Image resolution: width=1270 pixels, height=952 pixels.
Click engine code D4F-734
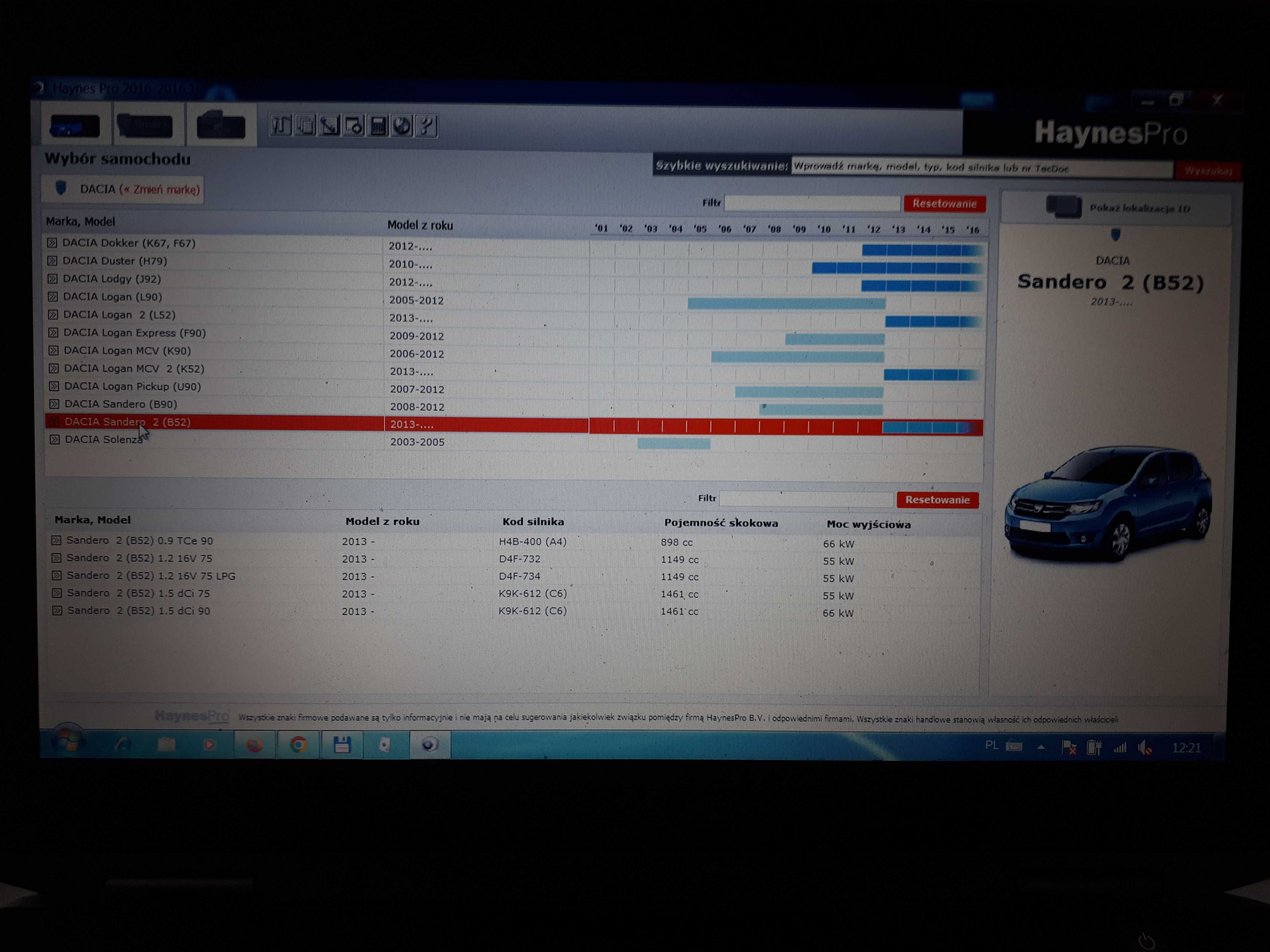click(x=520, y=576)
